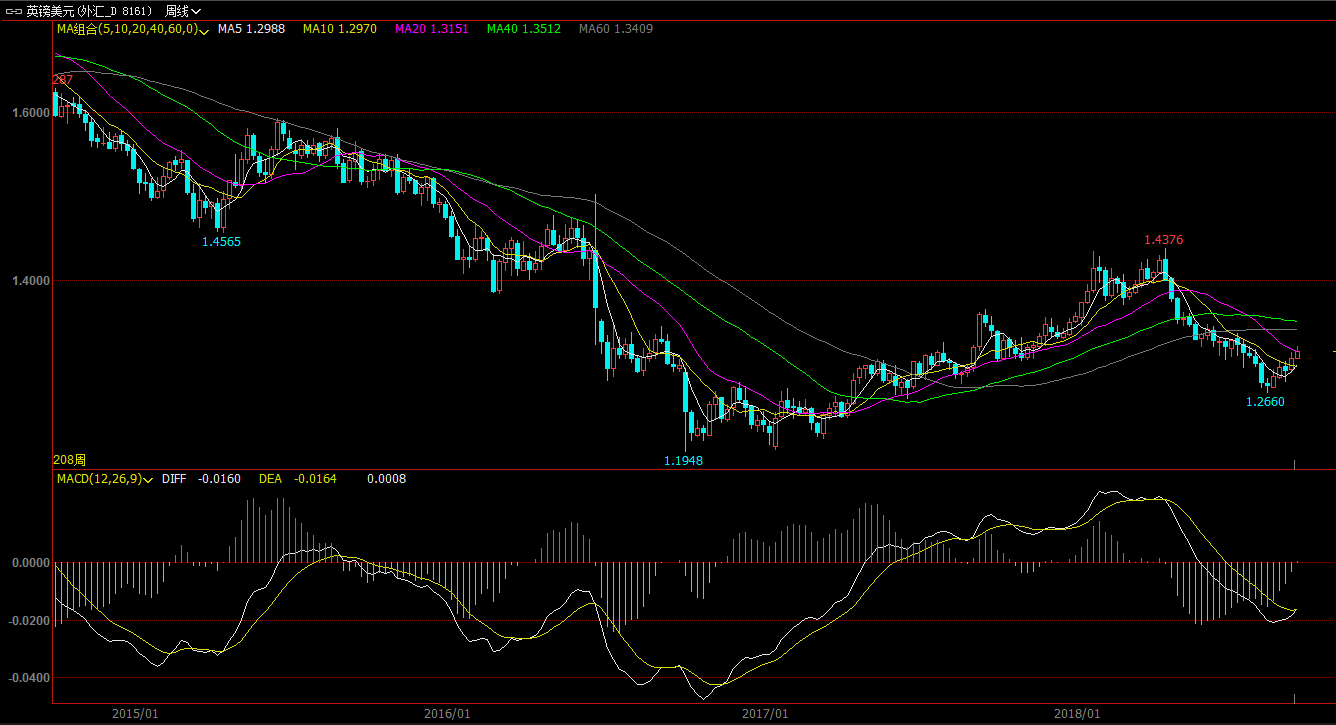Click the 2016/01 date axis label
This screenshot has width=1336, height=725.
tap(448, 714)
